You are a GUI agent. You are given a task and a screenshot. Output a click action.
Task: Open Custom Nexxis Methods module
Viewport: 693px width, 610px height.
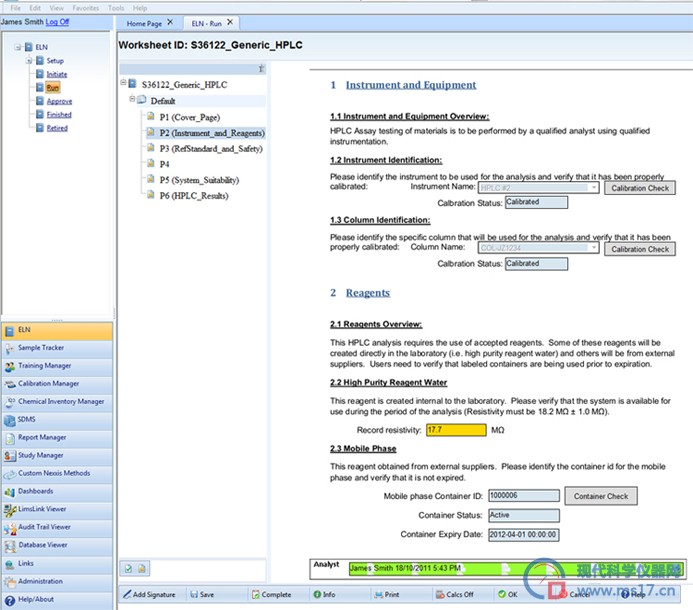click(57, 474)
